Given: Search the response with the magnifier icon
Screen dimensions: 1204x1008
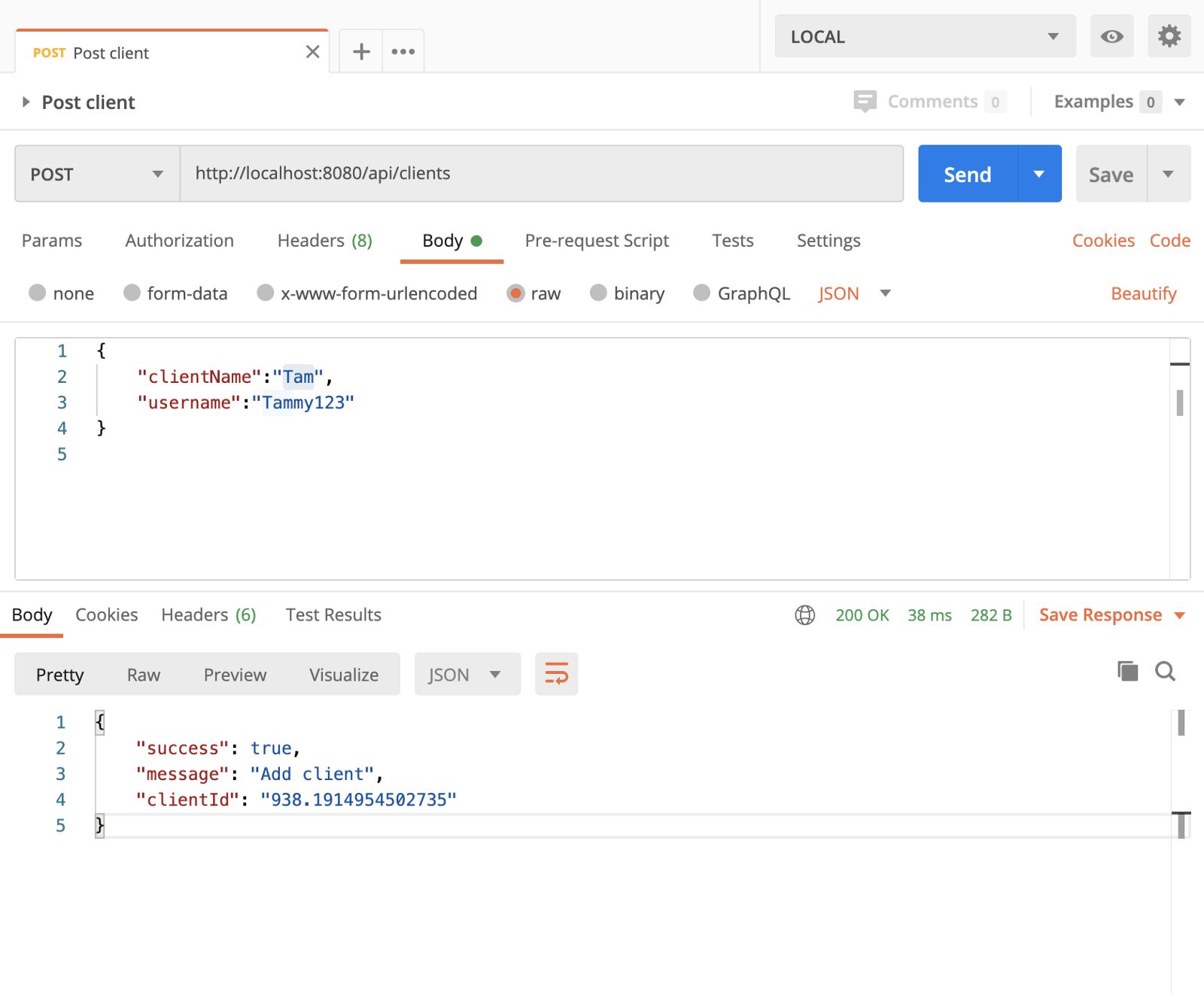Looking at the screenshot, I should point(1165,671).
